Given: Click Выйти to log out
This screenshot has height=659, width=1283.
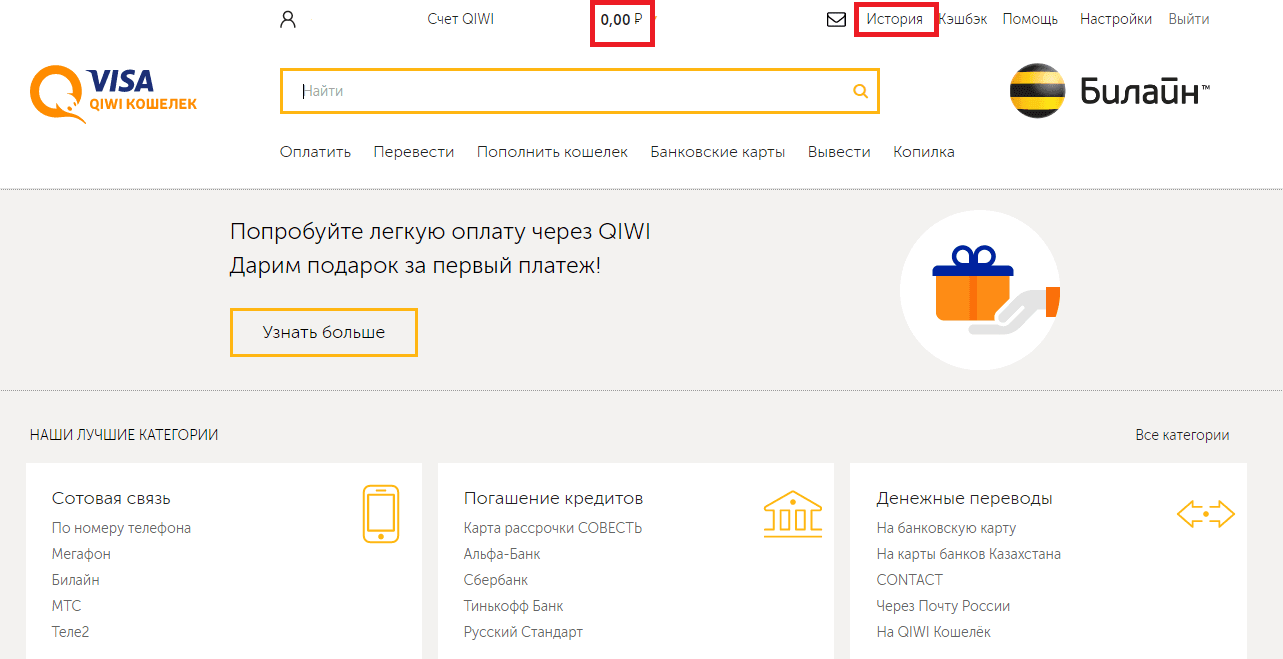Looking at the screenshot, I should 1189,19.
